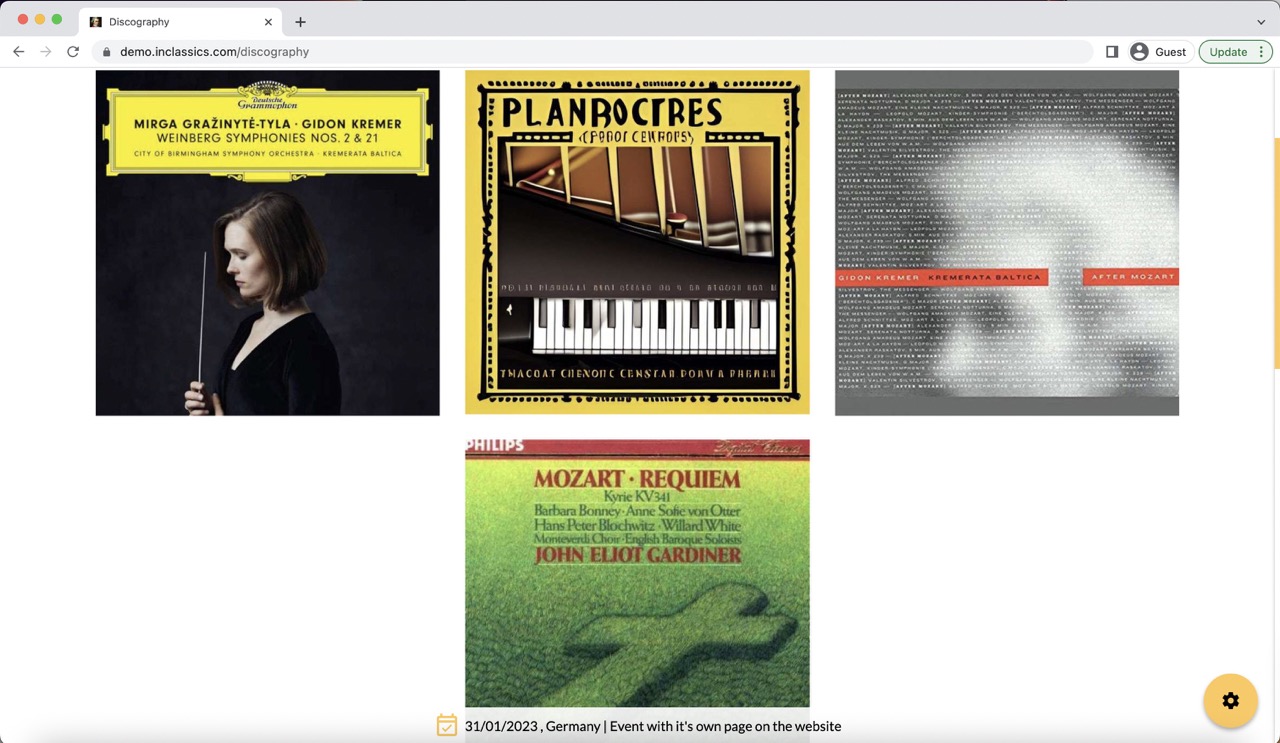
Task: Click the lock icon in address bar
Action: coord(106,52)
